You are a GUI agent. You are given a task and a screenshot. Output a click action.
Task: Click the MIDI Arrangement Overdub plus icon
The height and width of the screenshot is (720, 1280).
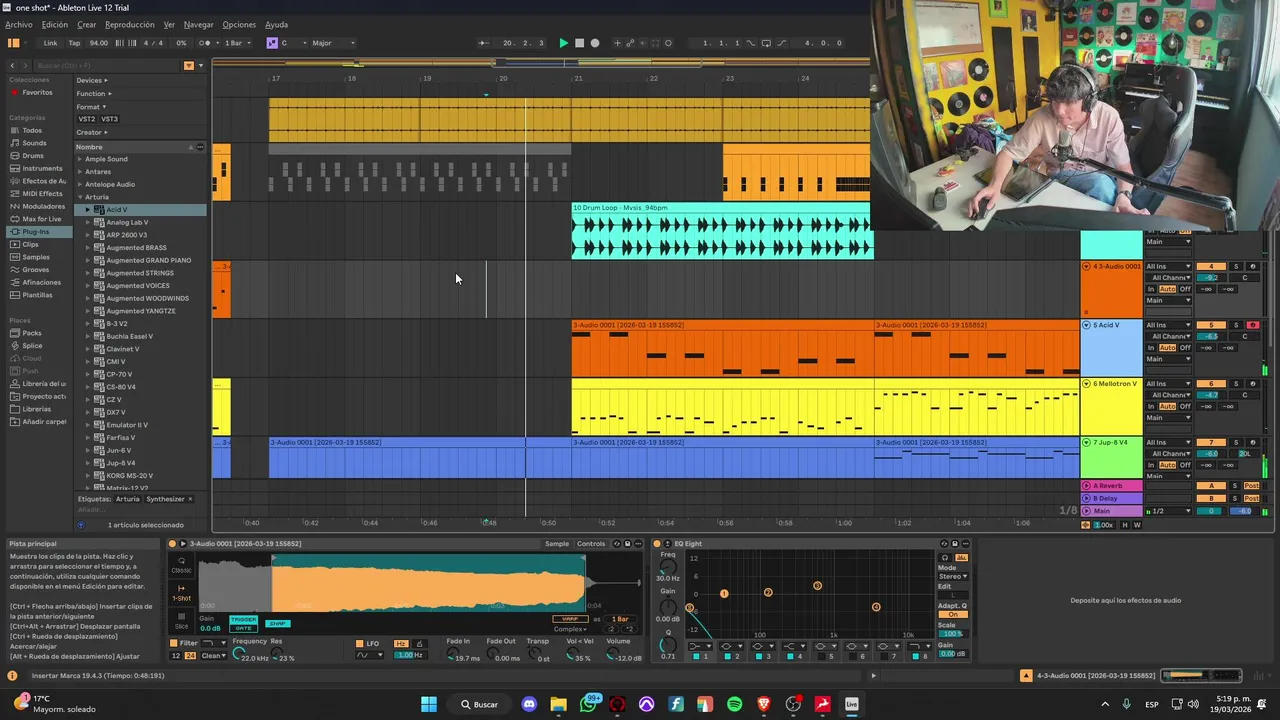[x=617, y=43]
